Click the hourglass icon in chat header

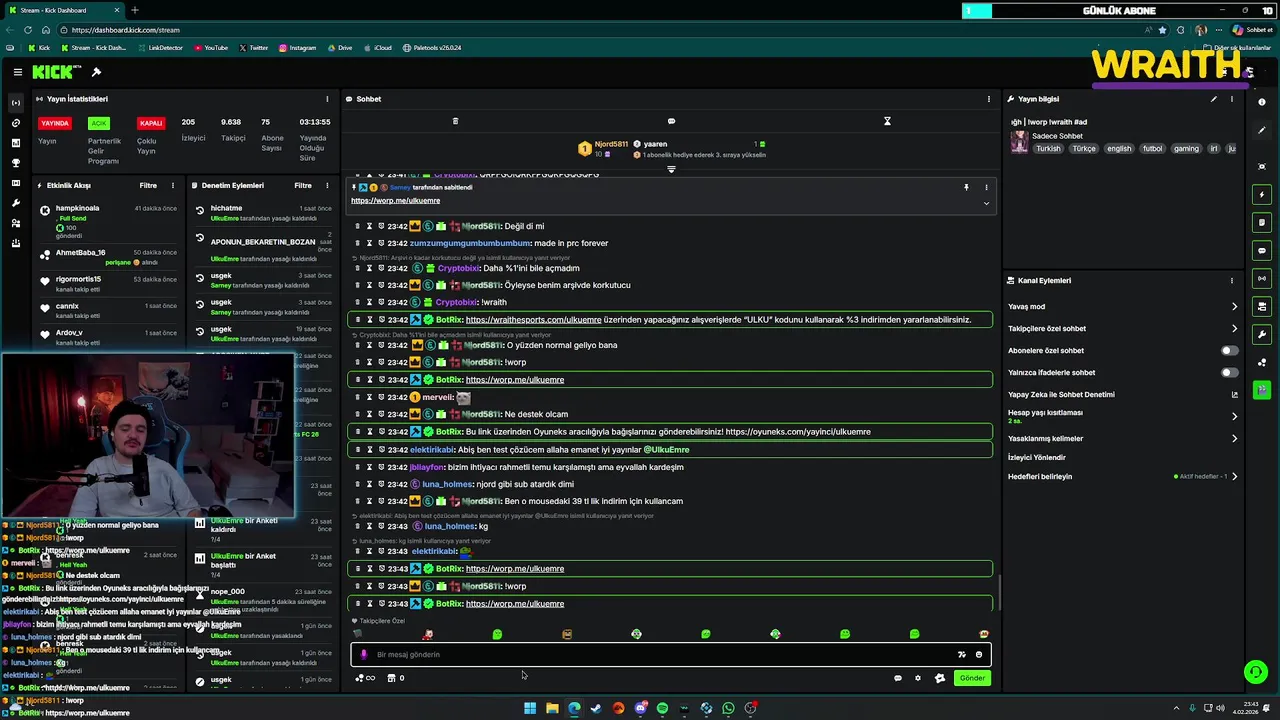pos(887,121)
